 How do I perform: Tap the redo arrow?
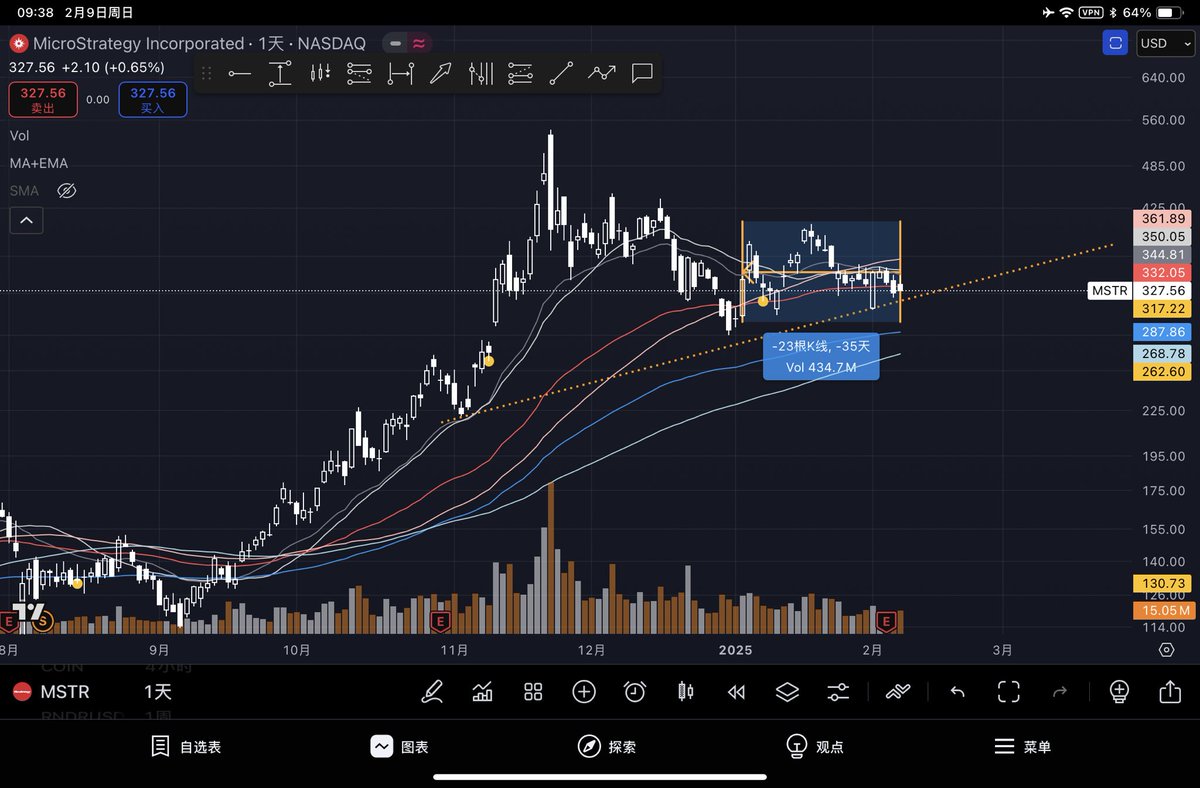coord(1060,692)
